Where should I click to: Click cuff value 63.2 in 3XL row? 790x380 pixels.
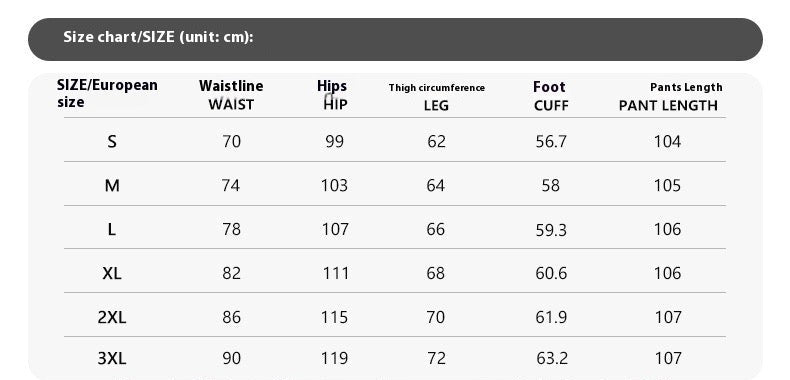click(552, 358)
